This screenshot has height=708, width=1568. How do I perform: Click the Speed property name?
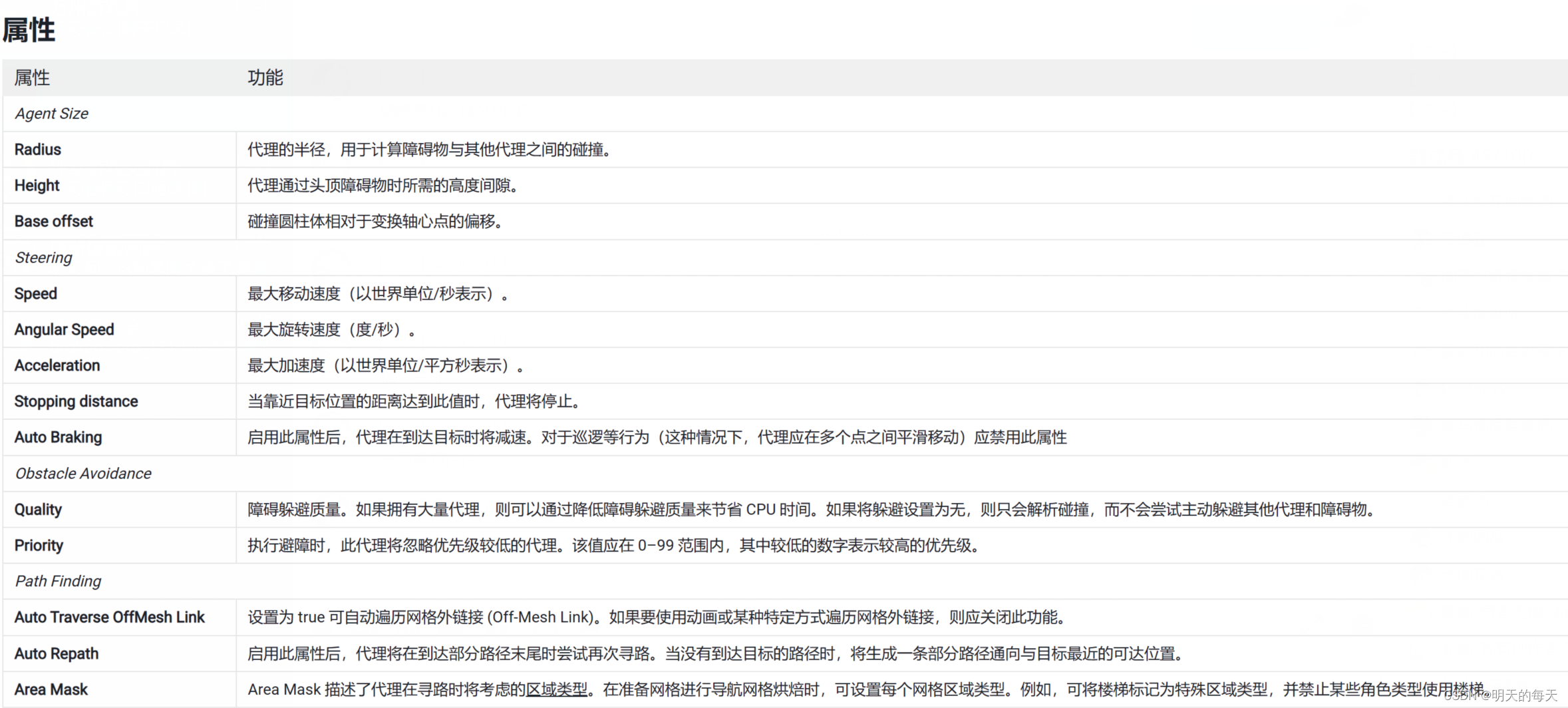click(36, 293)
